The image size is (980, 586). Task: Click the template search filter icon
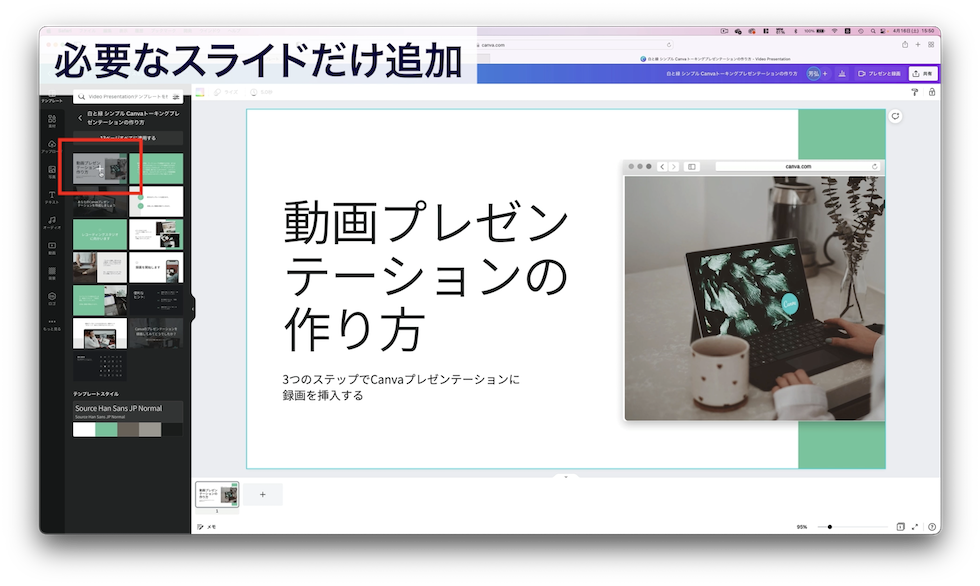pyautogui.click(x=176, y=97)
